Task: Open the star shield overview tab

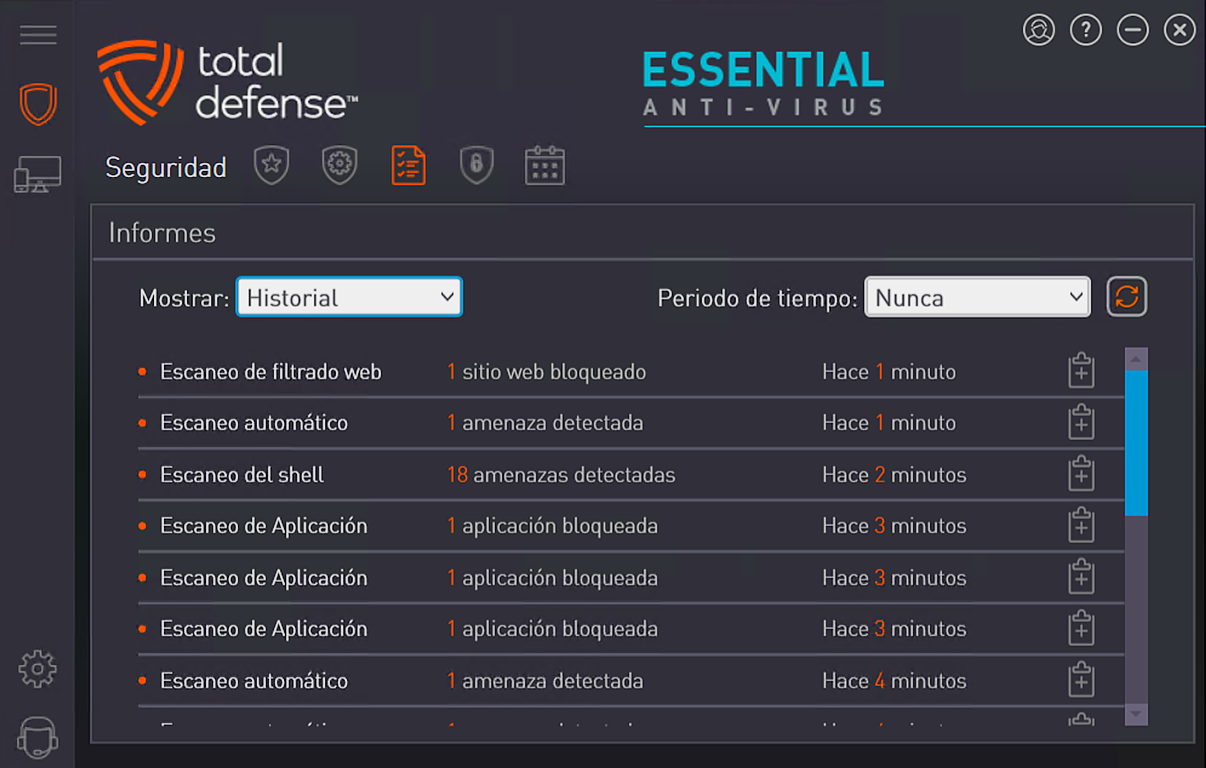Action: 271,165
